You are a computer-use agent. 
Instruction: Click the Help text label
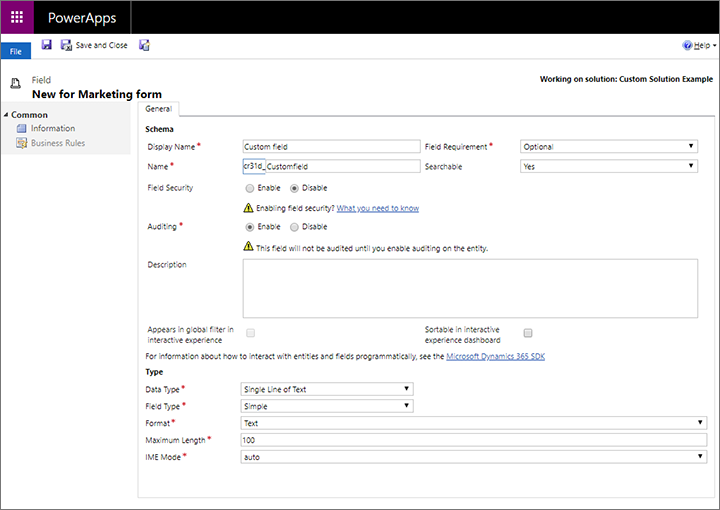click(x=702, y=45)
